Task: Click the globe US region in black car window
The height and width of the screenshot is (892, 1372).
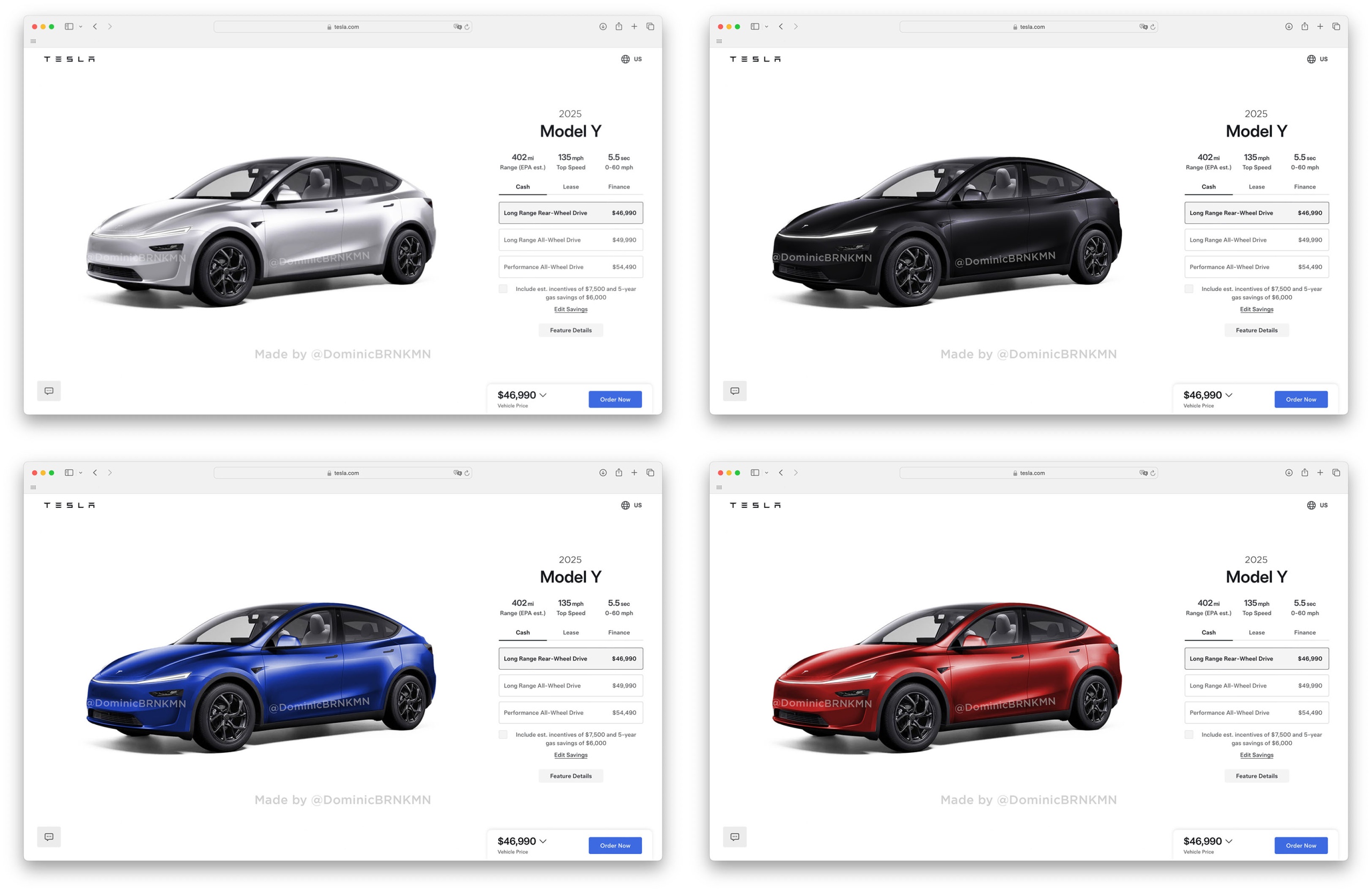Action: pyautogui.click(x=1317, y=59)
